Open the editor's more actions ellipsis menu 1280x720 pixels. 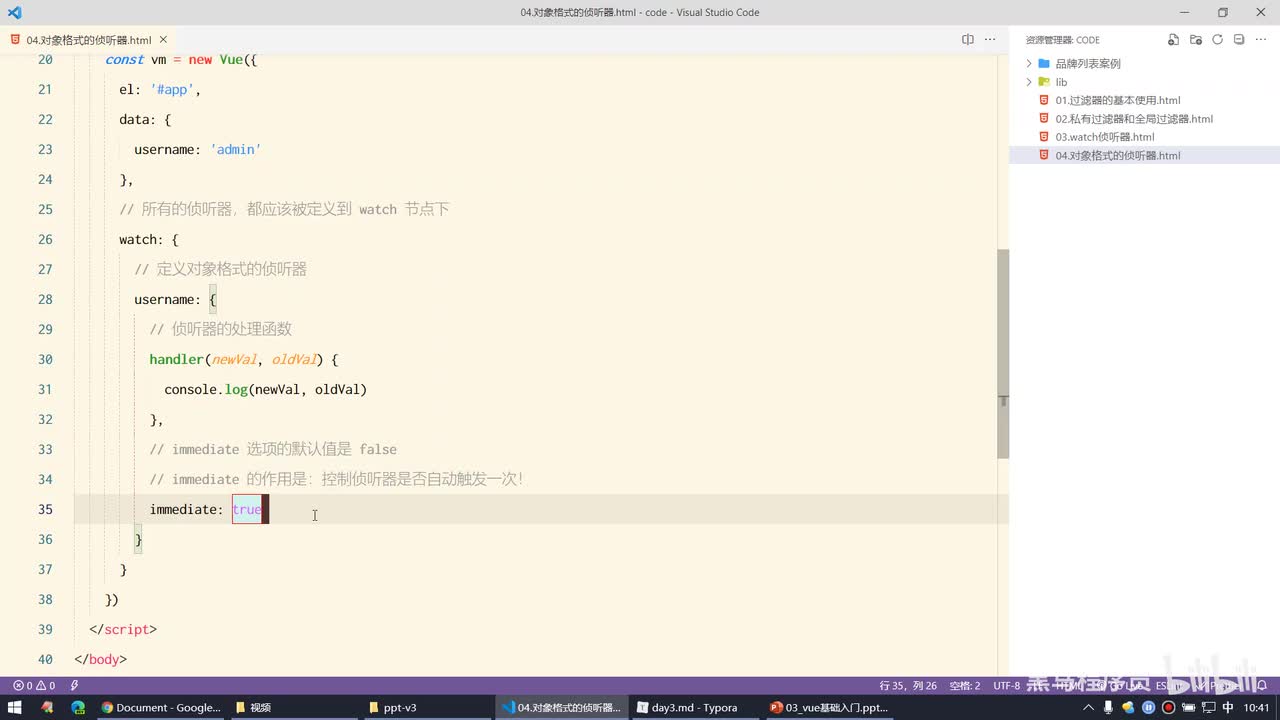(x=990, y=40)
